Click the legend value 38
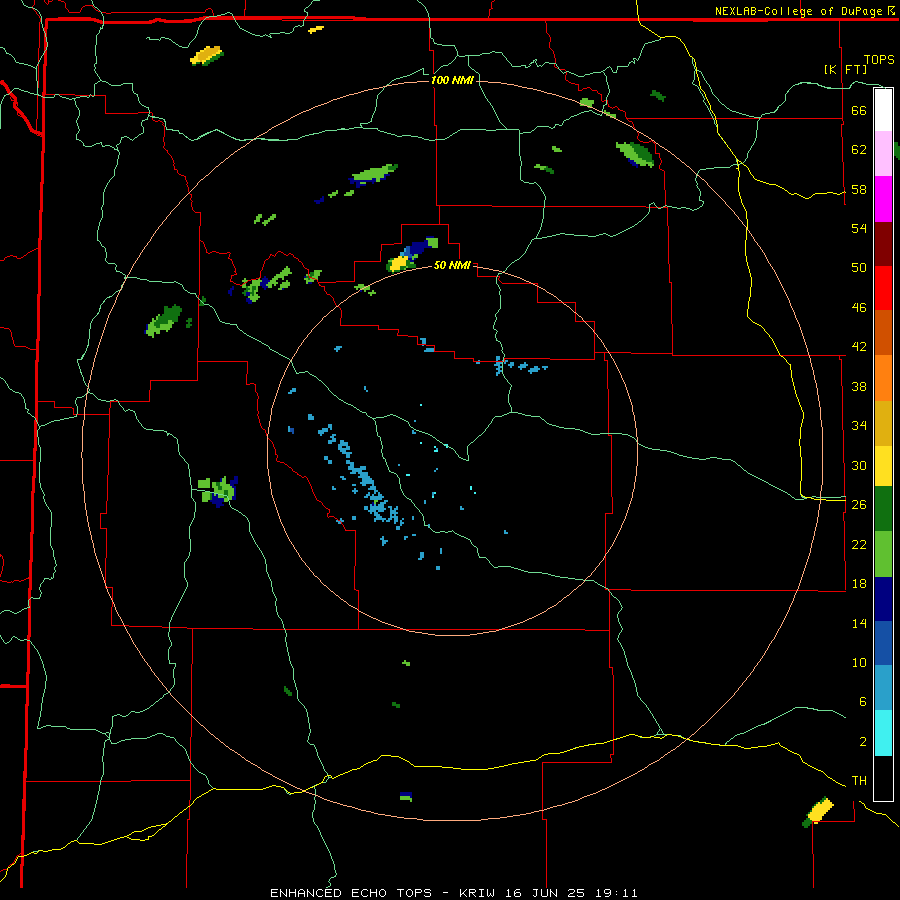 click(859, 386)
